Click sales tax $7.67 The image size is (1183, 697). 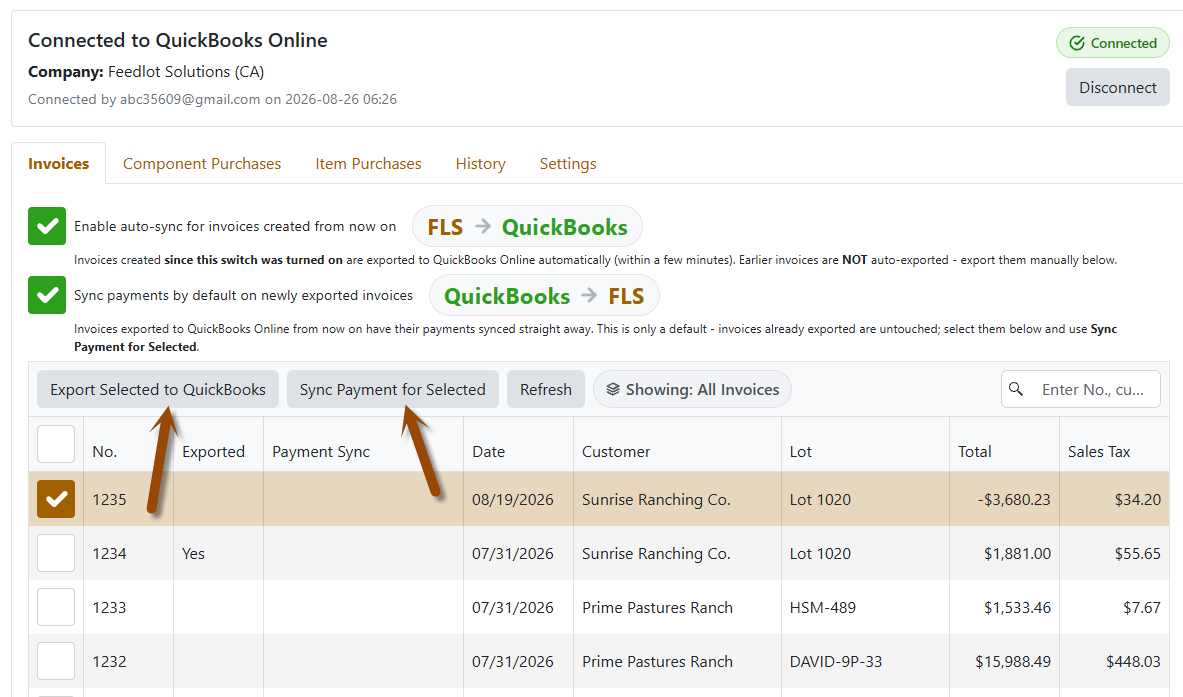coord(1142,607)
